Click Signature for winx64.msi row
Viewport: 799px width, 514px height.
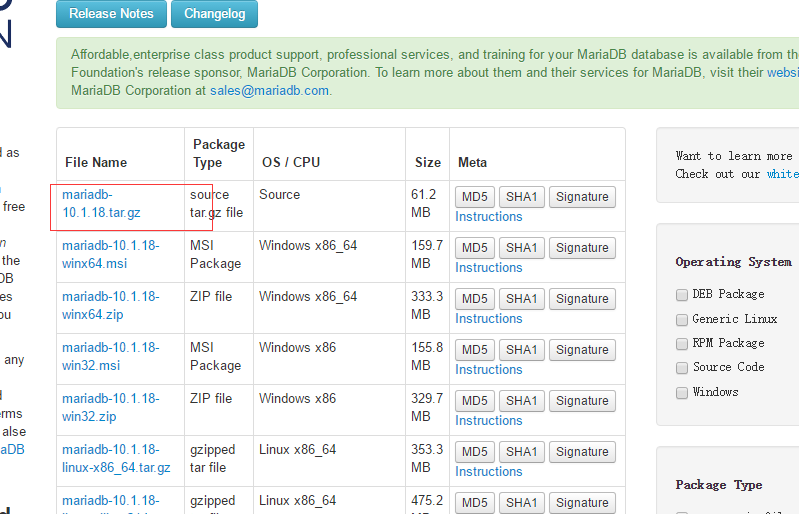pos(582,248)
